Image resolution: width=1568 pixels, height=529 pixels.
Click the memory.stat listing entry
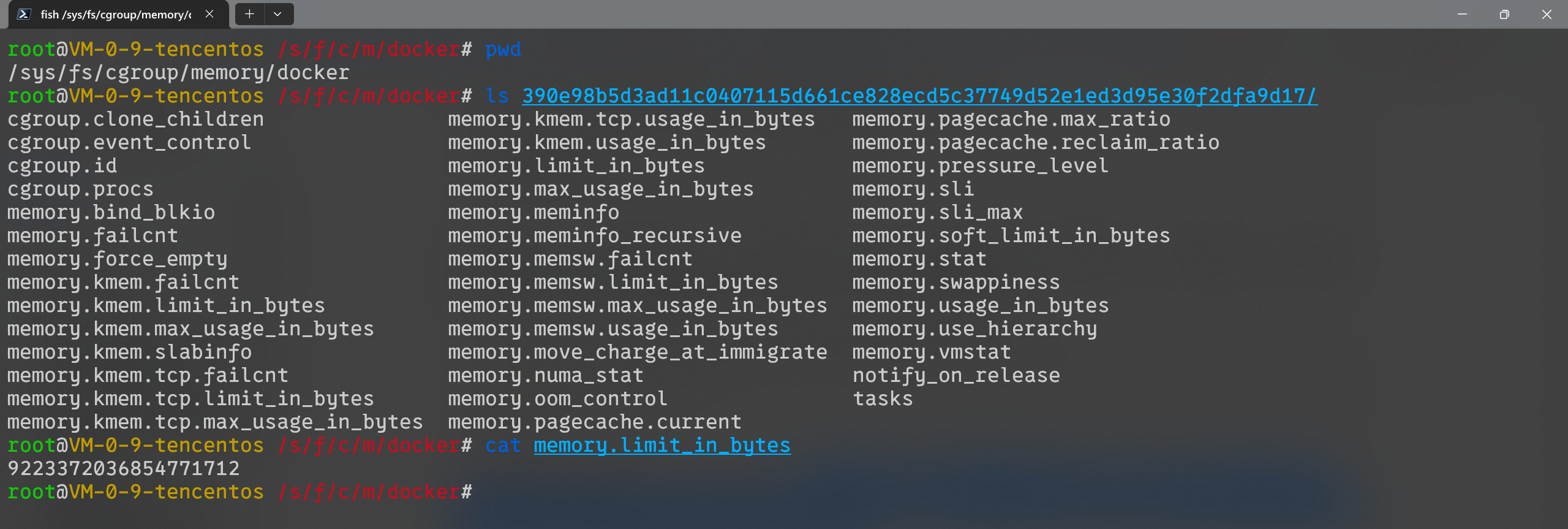[x=919, y=259]
